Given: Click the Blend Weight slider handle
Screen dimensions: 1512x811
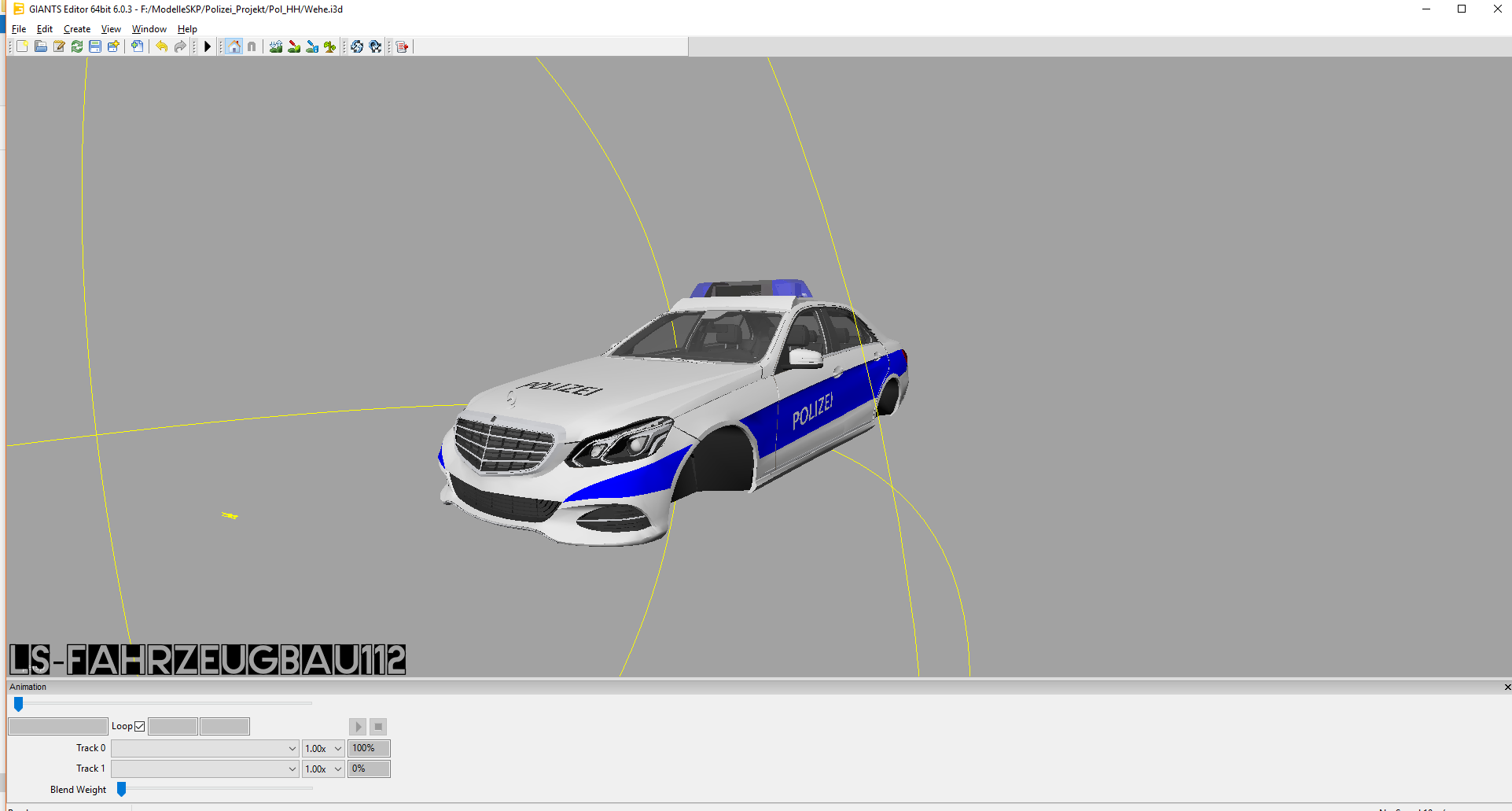Looking at the screenshot, I should [x=122, y=789].
